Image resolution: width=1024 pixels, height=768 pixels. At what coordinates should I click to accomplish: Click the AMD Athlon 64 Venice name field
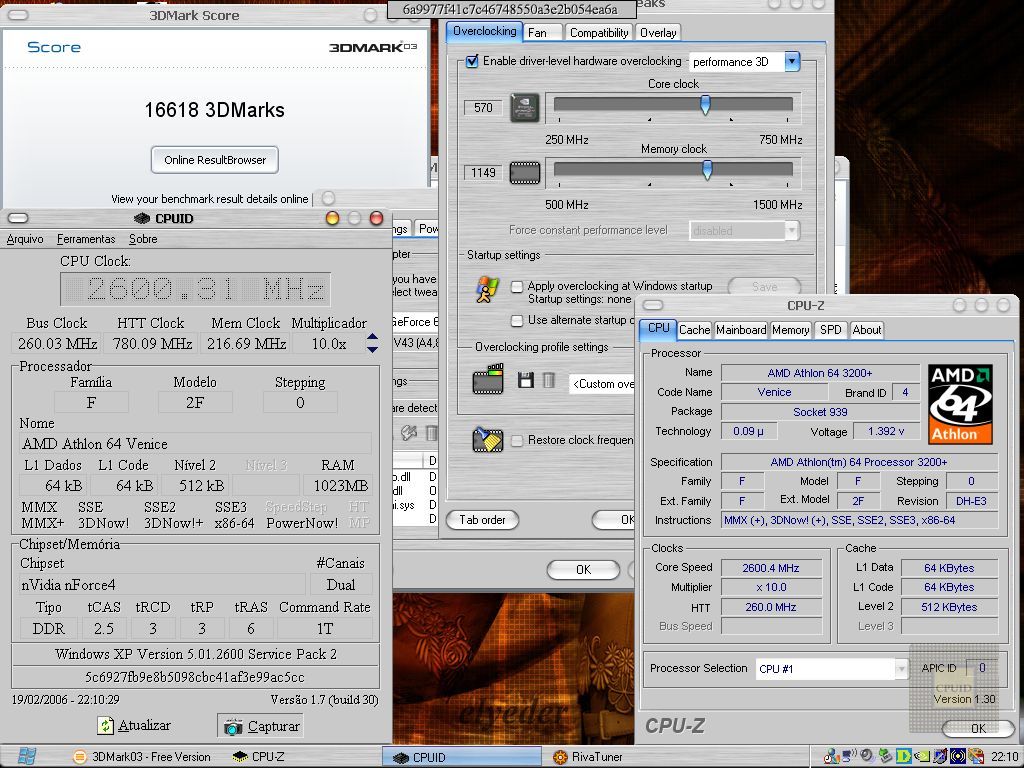pyautogui.click(x=195, y=443)
